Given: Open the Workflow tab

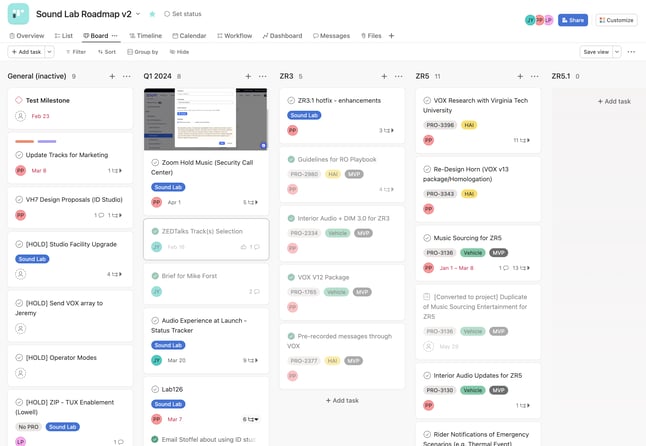Looking at the screenshot, I should (234, 36).
